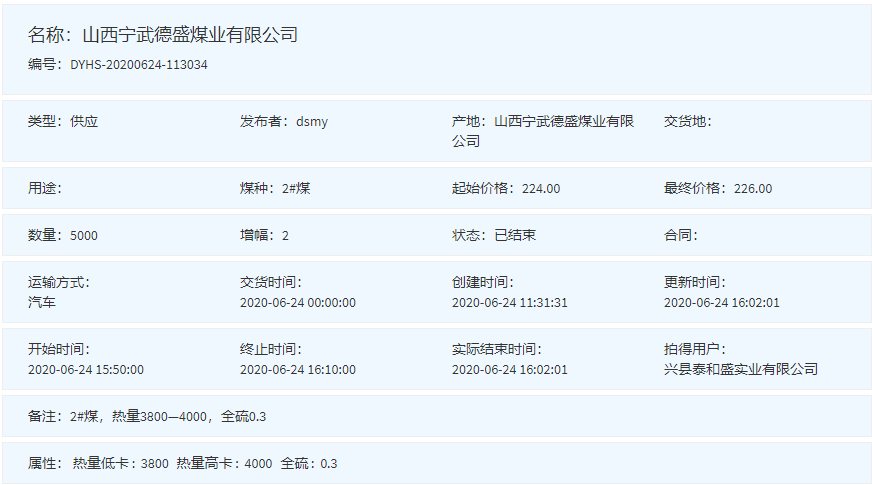This screenshot has width=872, height=485.
Task: Click the 状态 value 已结束
Action: coord(515,236)
